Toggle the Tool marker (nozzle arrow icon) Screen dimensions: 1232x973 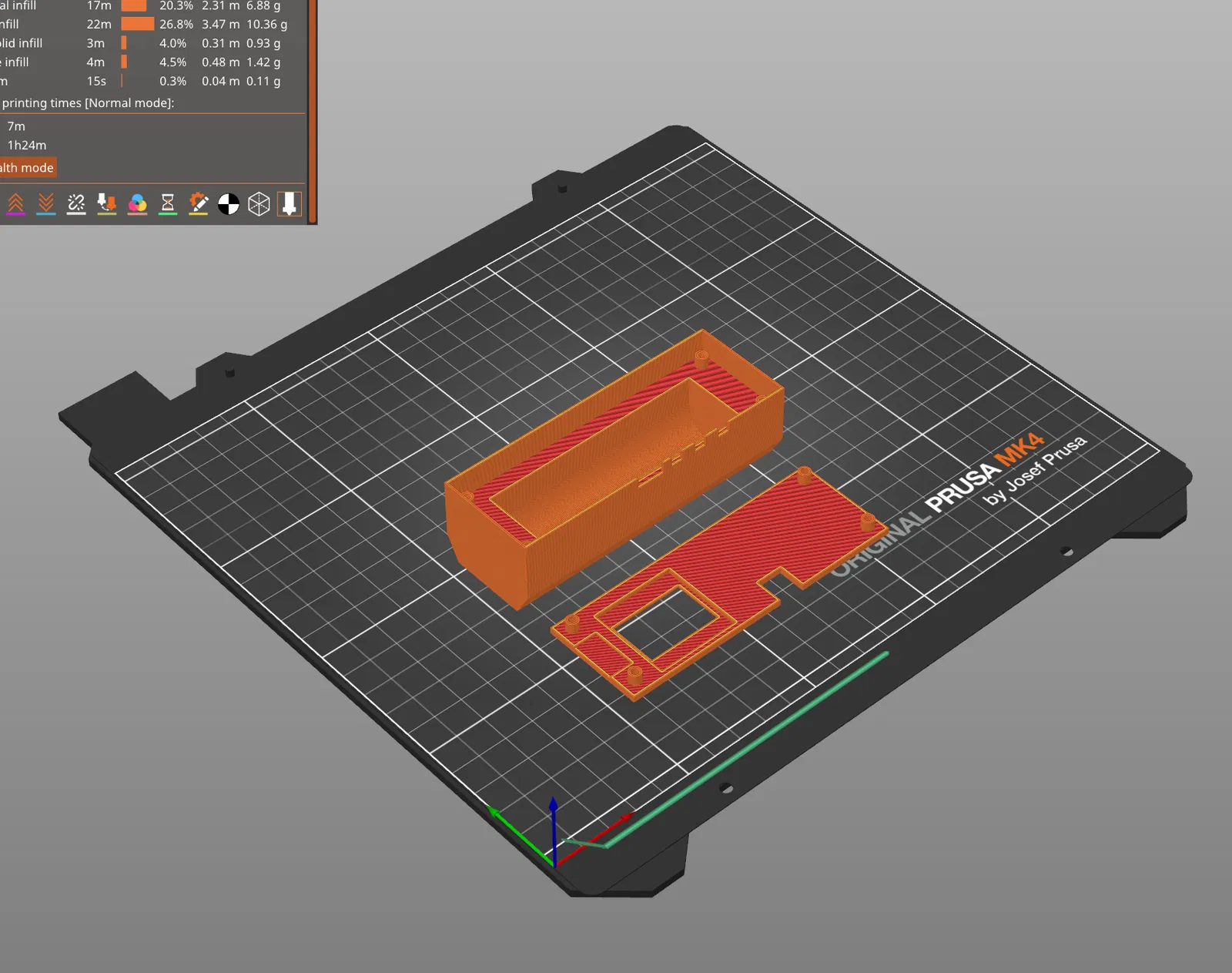coord(290,204)
